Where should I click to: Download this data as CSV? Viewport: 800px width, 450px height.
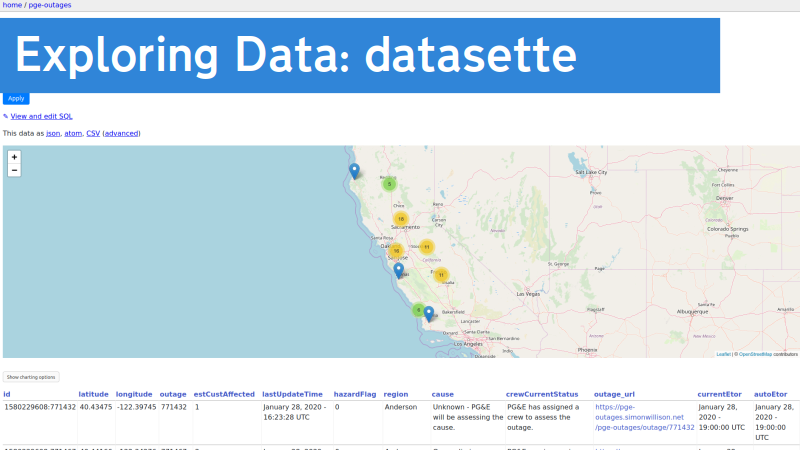[x=93, y=133]
